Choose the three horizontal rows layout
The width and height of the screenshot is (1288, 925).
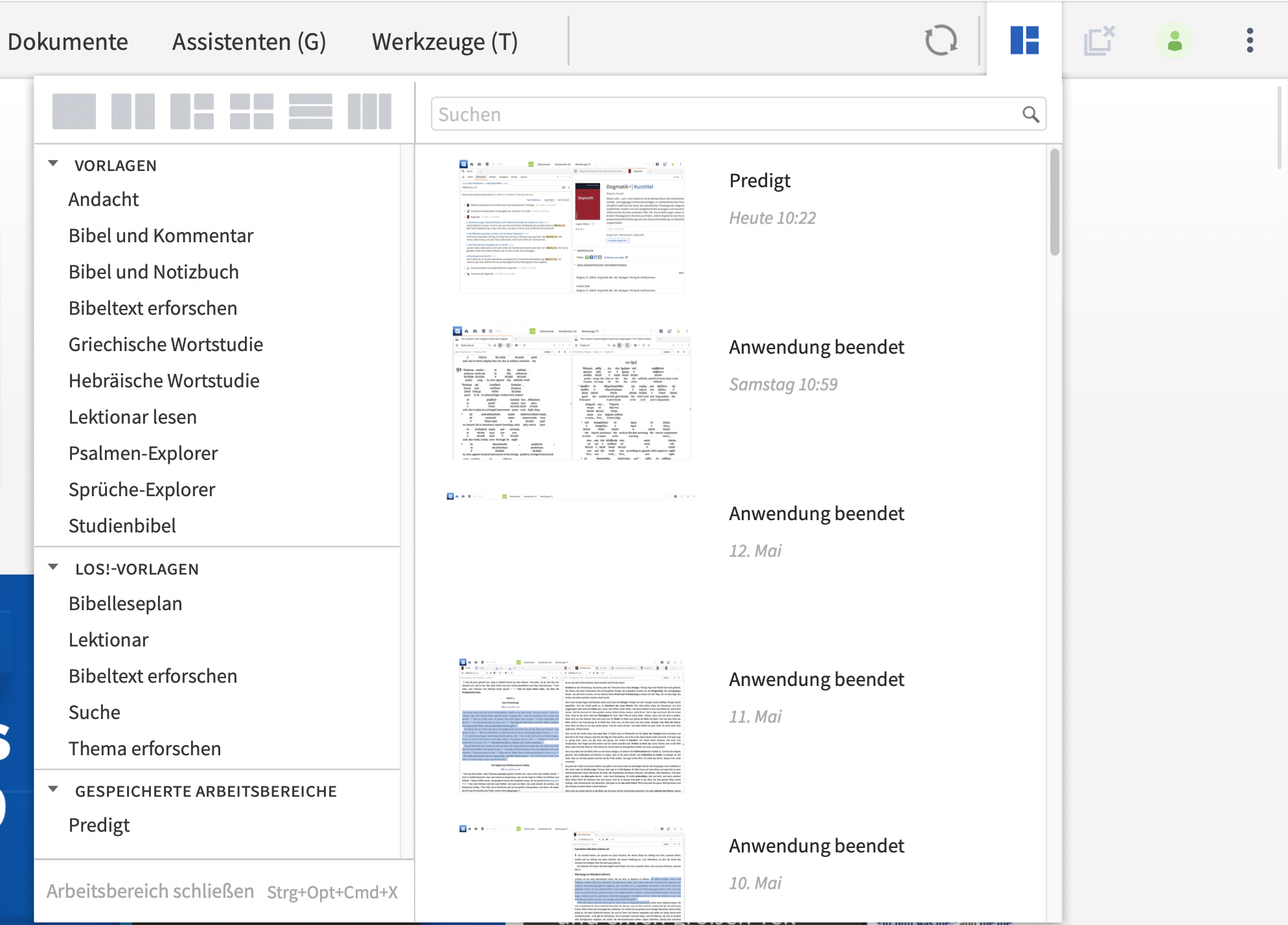[310, 111]
